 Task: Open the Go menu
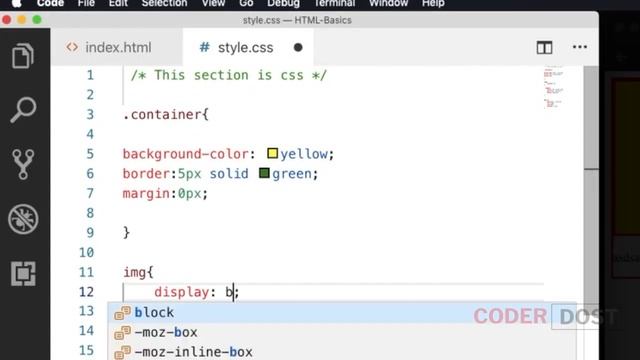click(x=246, y=4)
